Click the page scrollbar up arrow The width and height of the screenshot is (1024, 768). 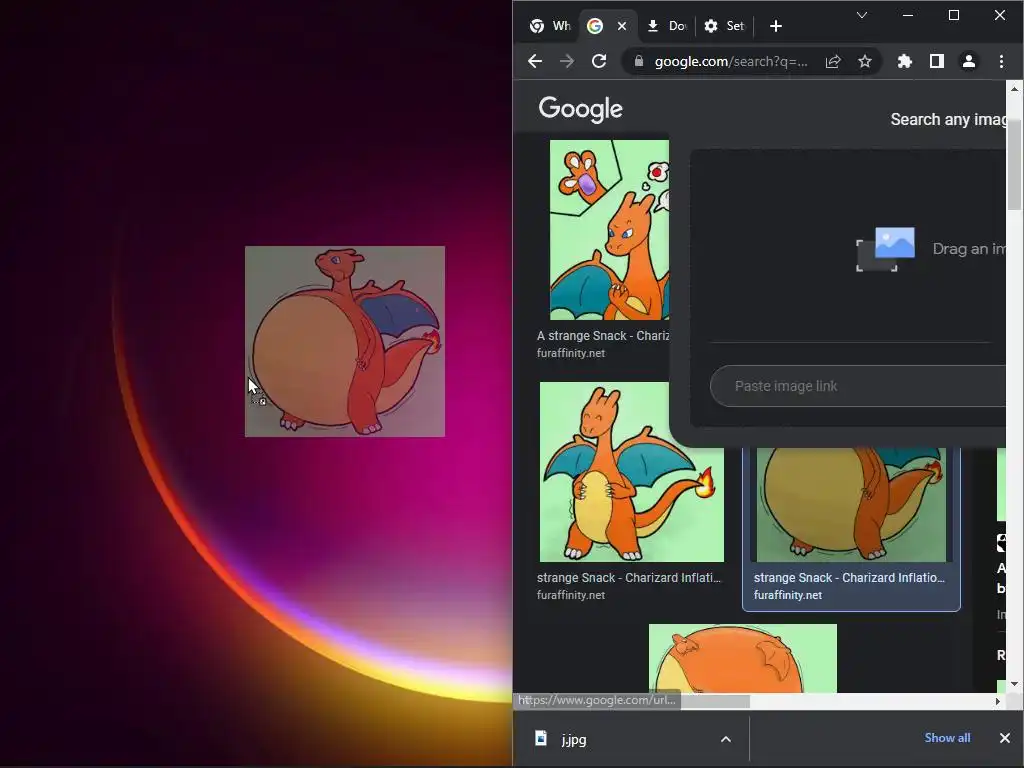click(1014, 88)
